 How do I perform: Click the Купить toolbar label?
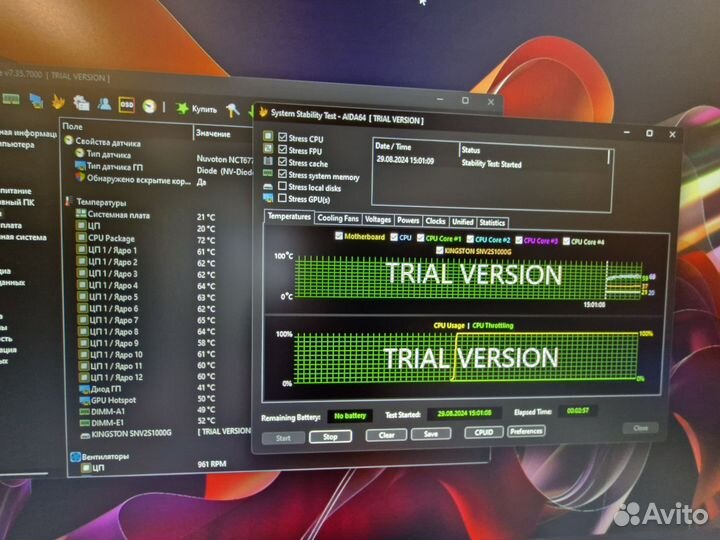coord(204,109)
